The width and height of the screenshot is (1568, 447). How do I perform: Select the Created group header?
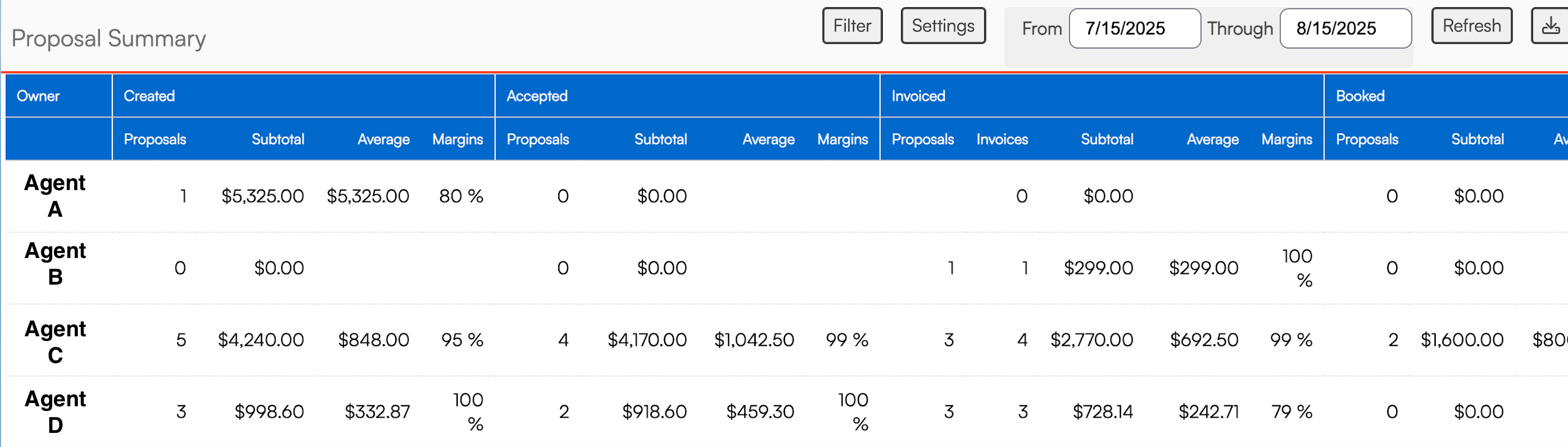coord(149,96)
